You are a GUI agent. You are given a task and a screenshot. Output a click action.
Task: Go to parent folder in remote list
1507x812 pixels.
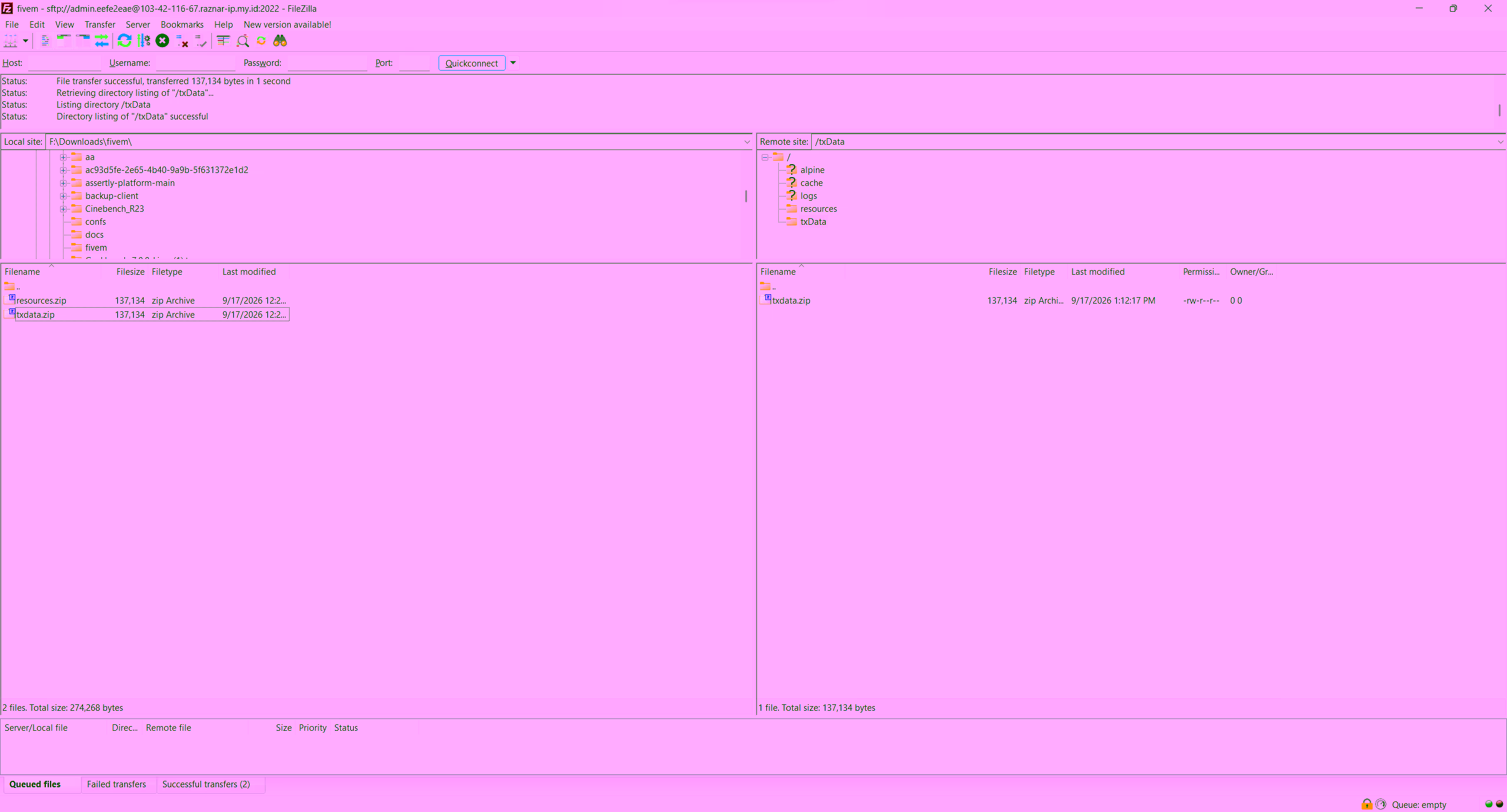click(x=768, y=287)
